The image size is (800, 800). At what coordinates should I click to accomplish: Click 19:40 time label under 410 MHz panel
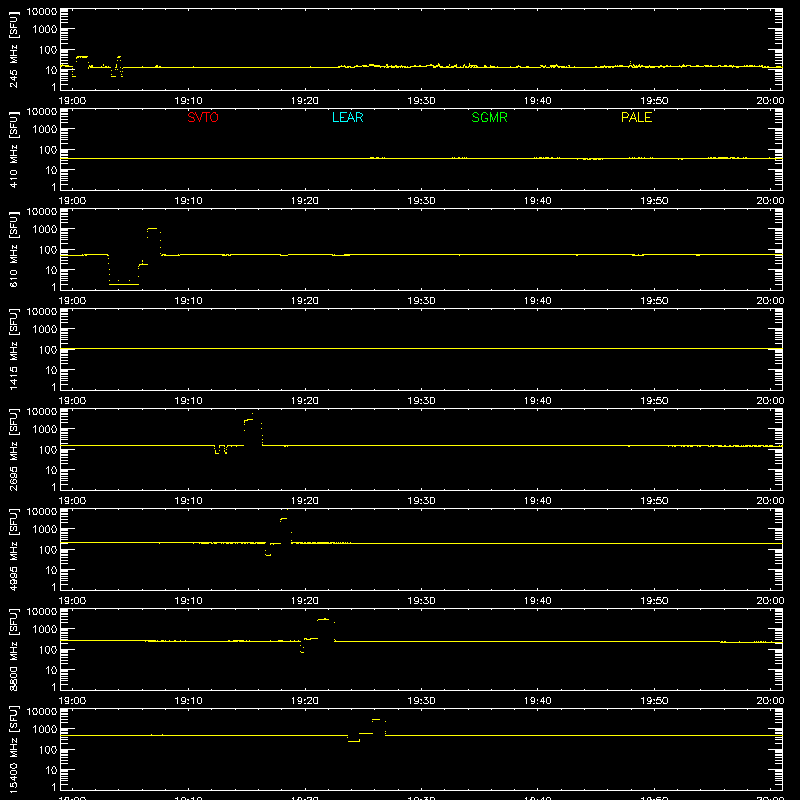[538, 201]
